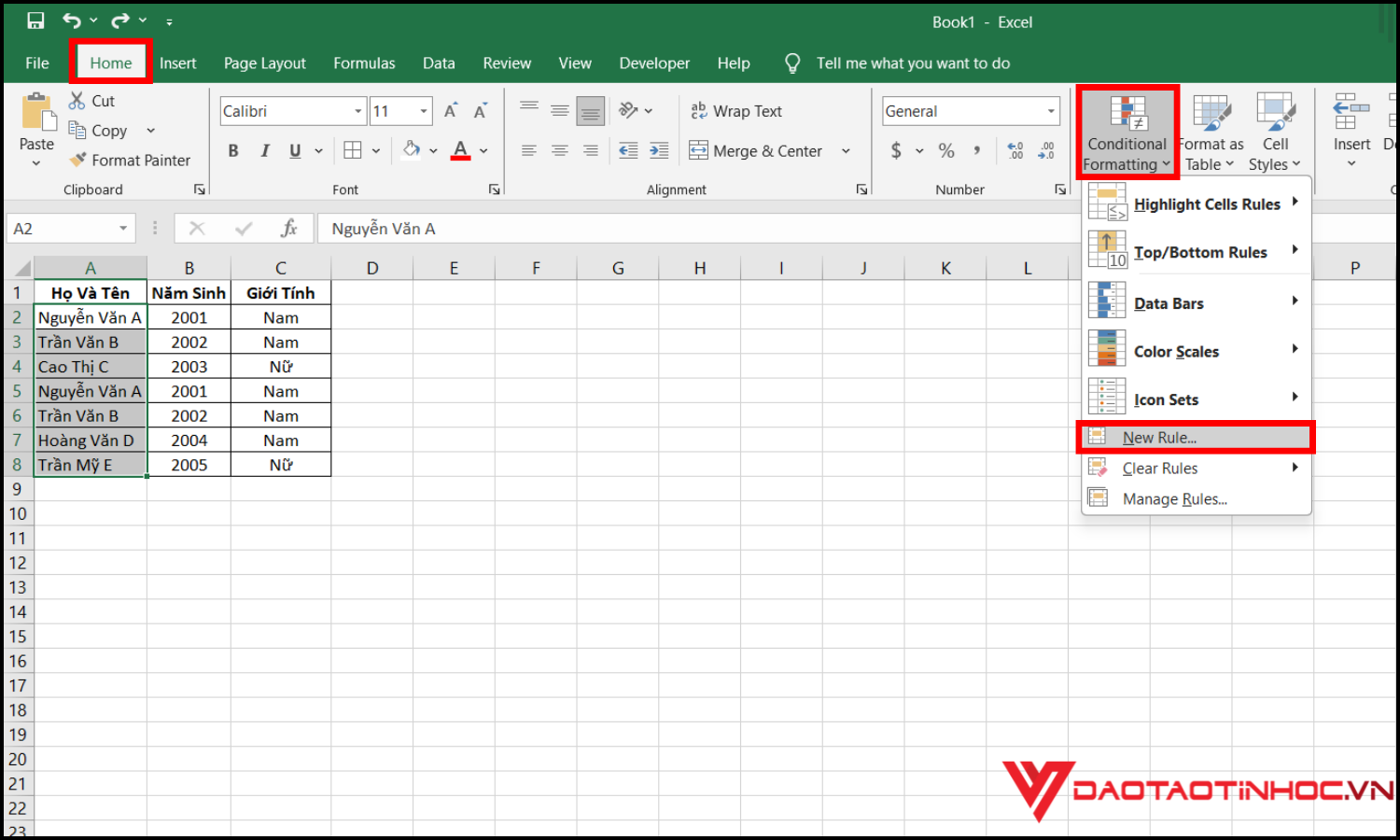Click the Center align icon
Screen dimensions: 1400x840
click(x=560, y=150)
